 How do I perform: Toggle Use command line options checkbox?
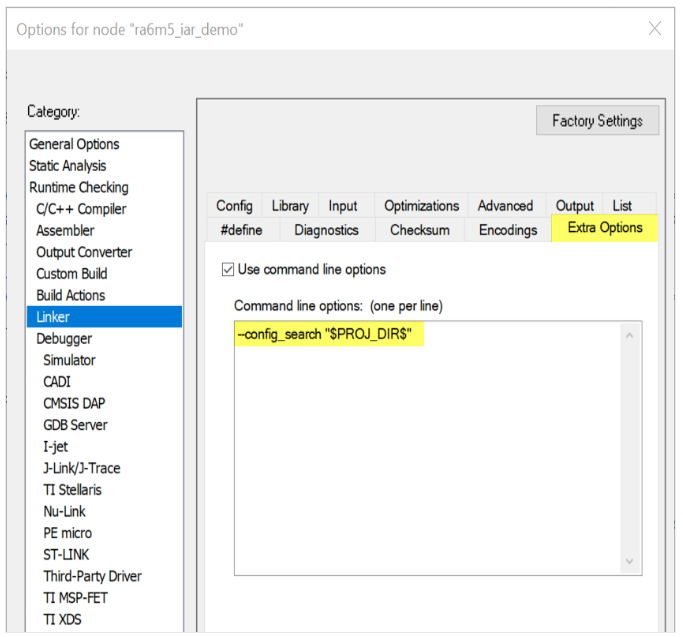228,270
